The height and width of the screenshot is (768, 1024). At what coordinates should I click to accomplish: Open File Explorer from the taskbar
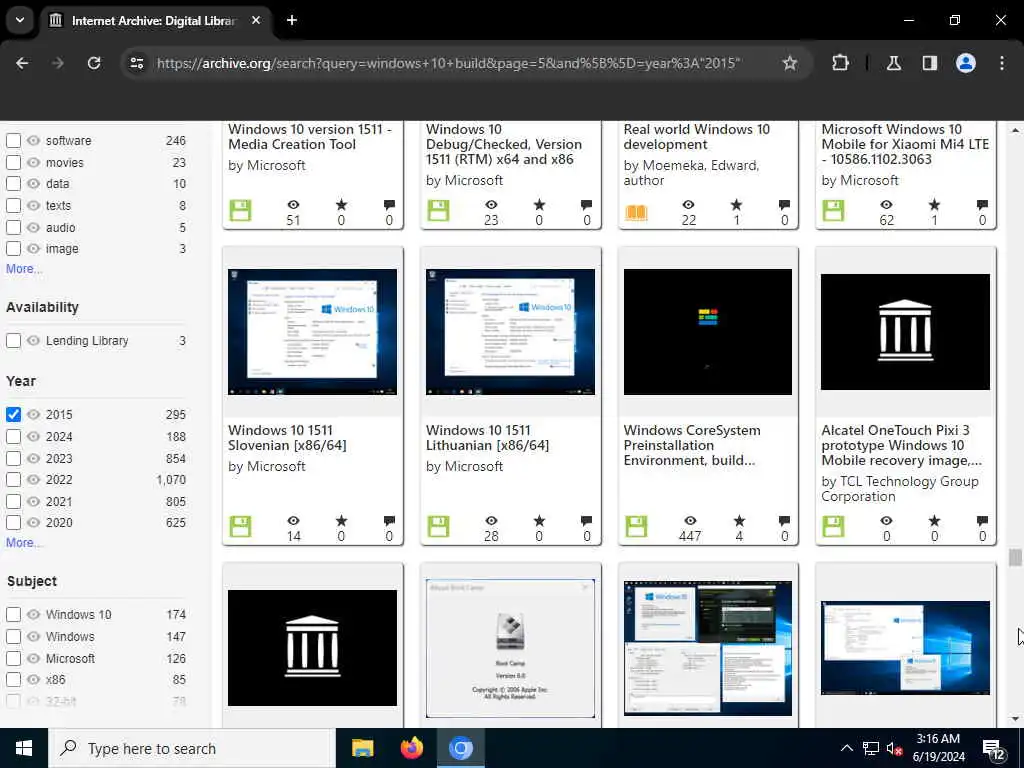(362, 748)
